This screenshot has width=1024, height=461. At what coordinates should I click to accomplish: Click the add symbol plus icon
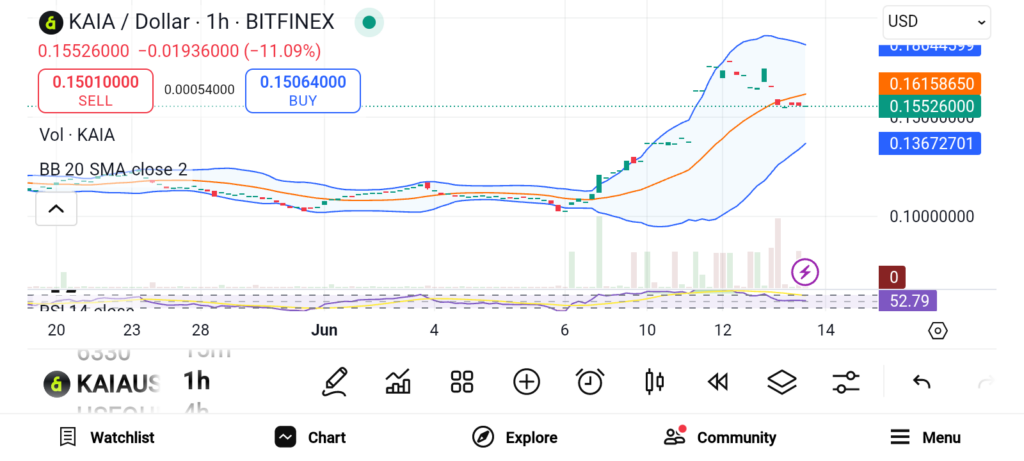526,381
